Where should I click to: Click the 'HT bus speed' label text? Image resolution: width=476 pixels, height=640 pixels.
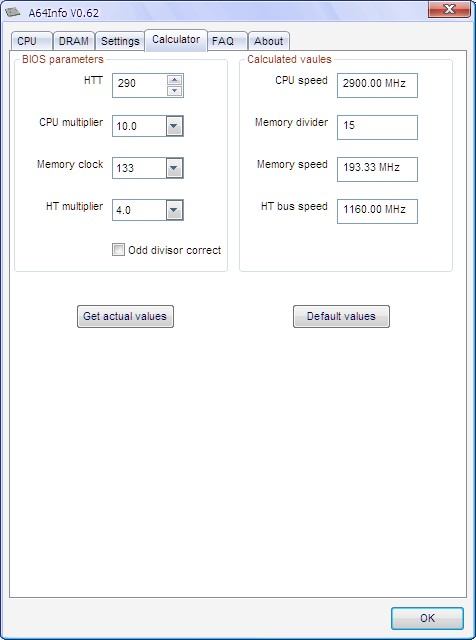pyautogui.click(x=294, y=207)
